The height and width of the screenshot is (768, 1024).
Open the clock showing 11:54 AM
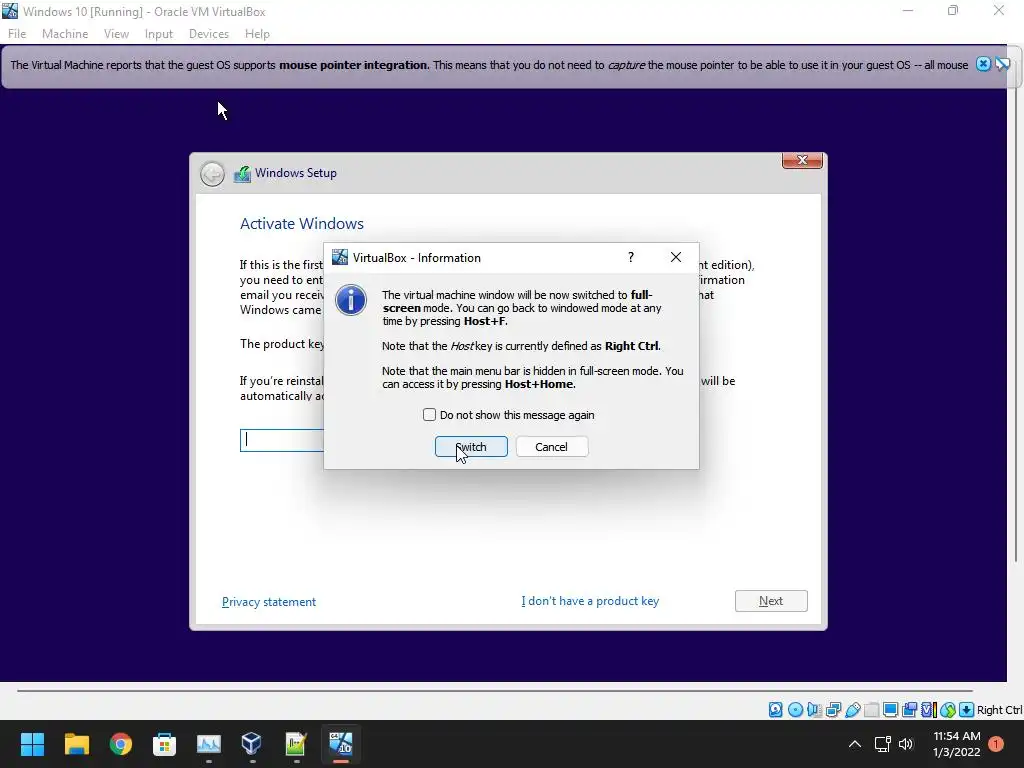coord(957,744)
